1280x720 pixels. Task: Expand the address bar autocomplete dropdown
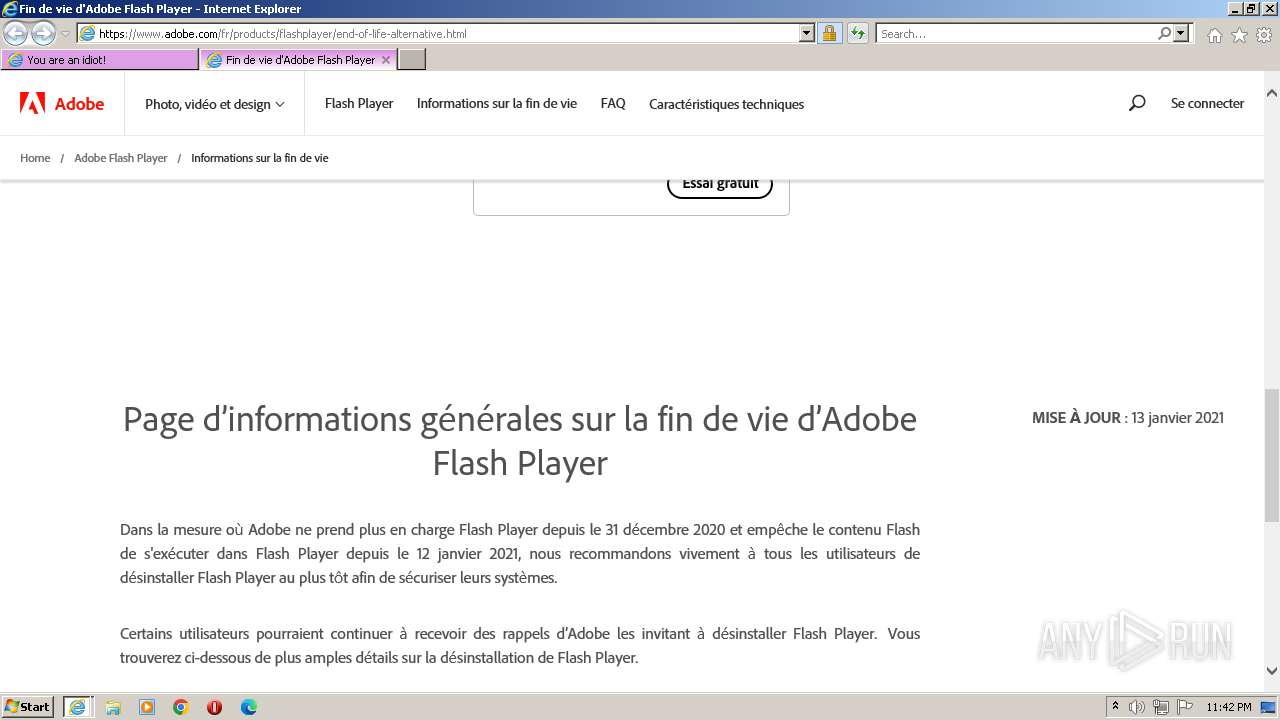pos(807,33)
